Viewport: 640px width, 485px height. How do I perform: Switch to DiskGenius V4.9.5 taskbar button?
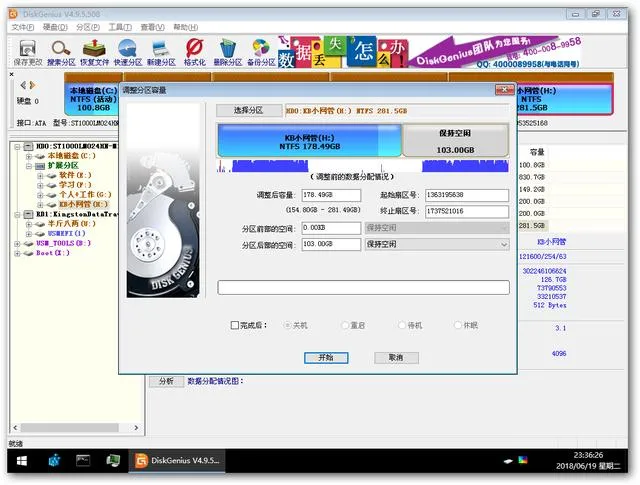coord(177,461)
